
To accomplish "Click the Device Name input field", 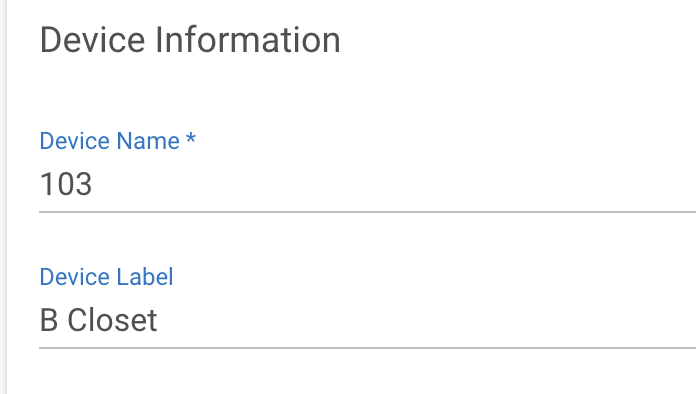I will point(368,184).
